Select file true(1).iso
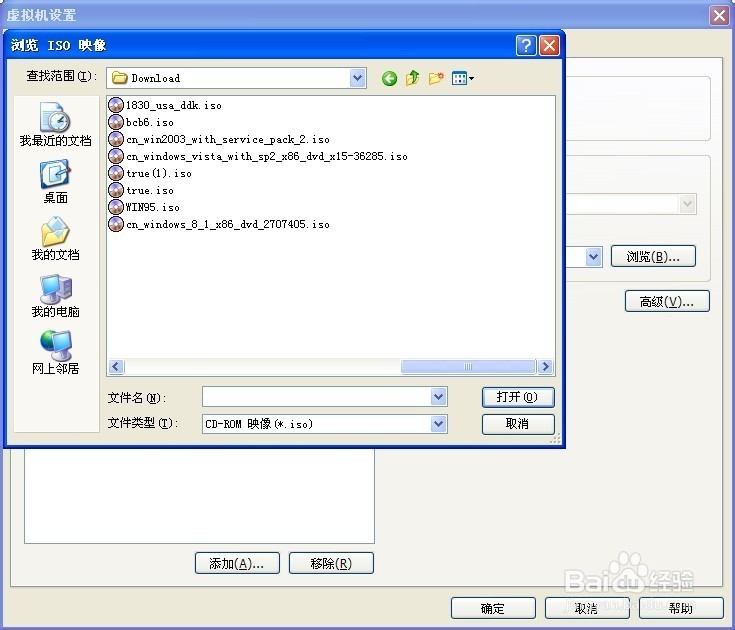735x630 pixels. [x=150, y=173]
